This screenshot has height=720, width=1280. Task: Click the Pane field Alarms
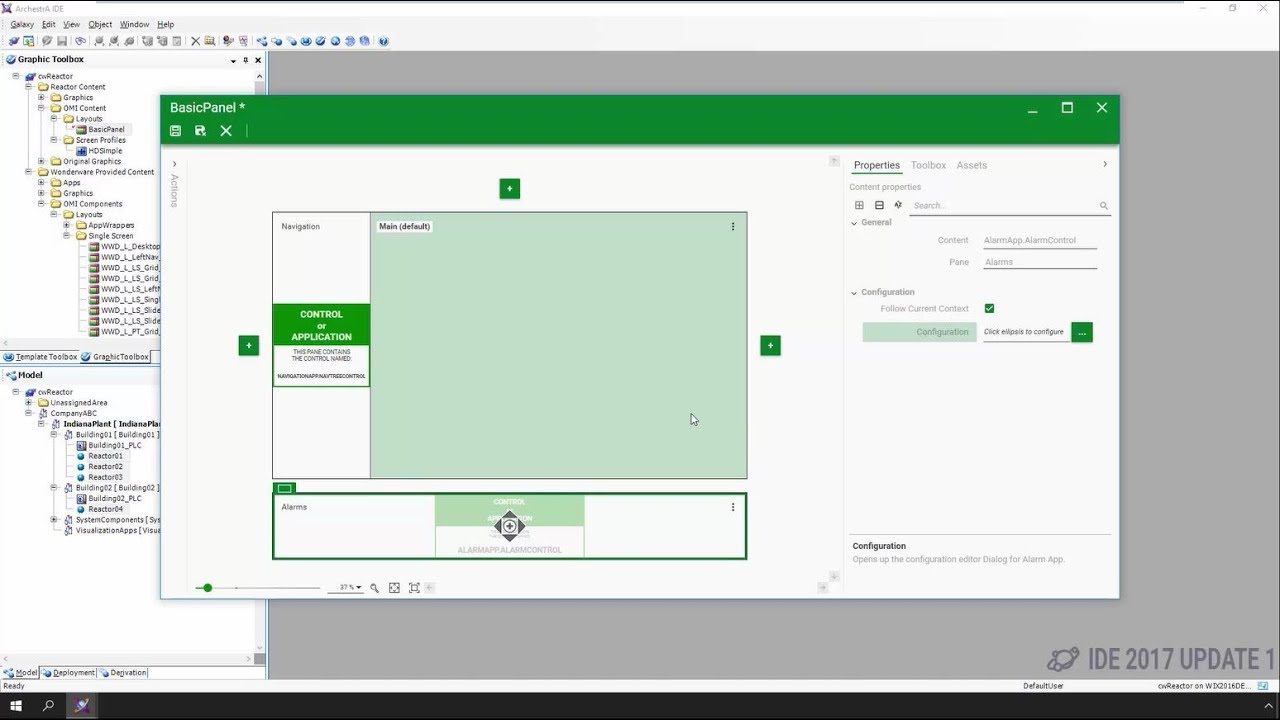tap(1040, 262)
